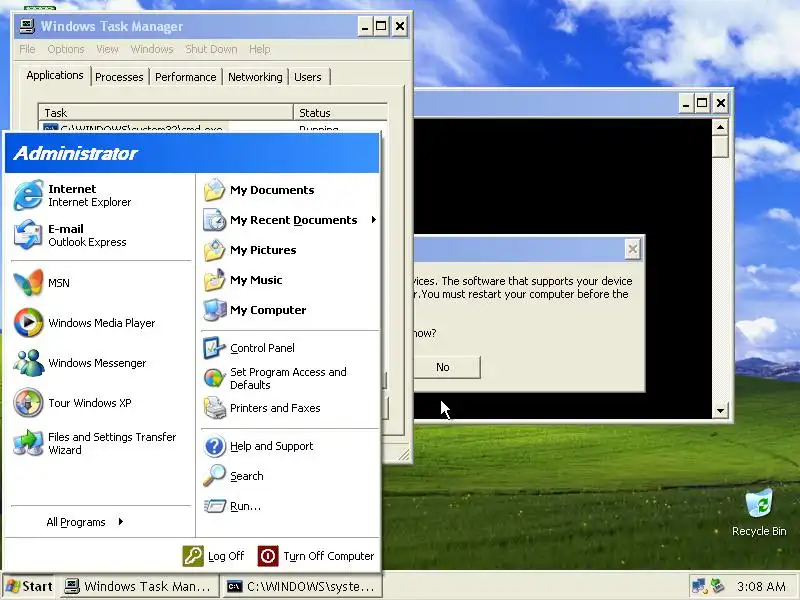This screenshot has height=600, width=800.
Task: Select C:\WINDOWS\system32 cmd taskbar button
Action: click(303, 587)
